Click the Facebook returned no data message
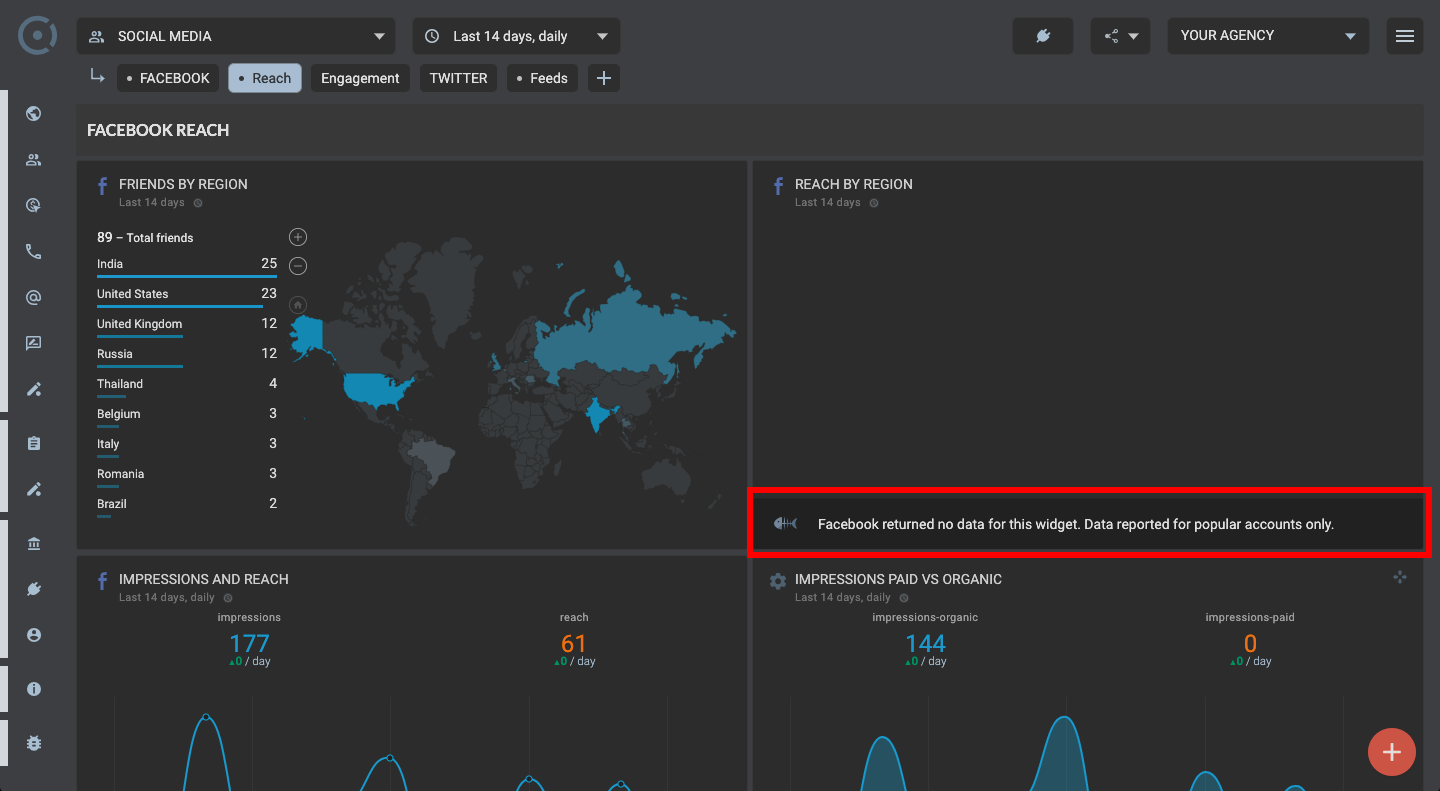1440x791 pixels. (1076, 524)
